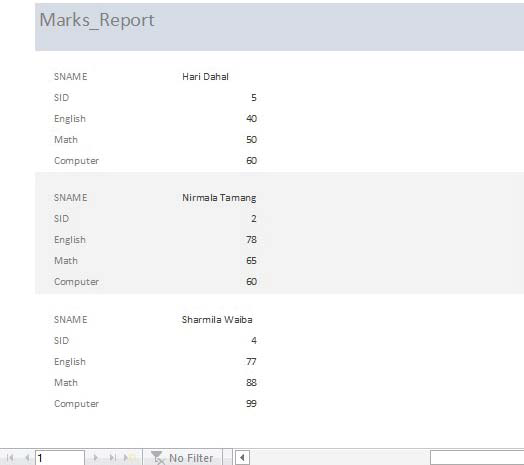Click Sharmila Waiba's Computer mark 99
Image resolution: width=524 pixels, height=465 pixels.
click(x=251, y=404)
